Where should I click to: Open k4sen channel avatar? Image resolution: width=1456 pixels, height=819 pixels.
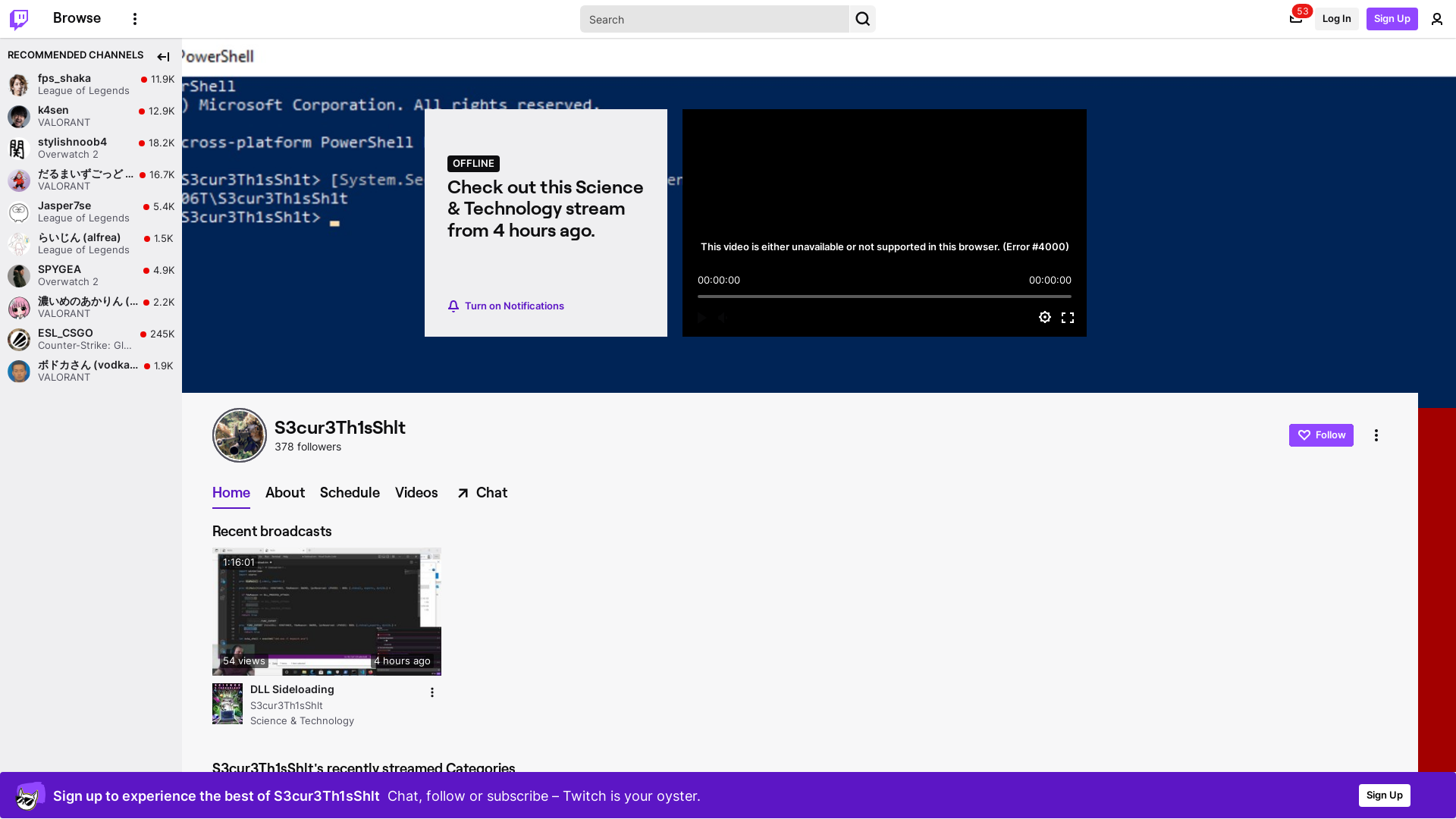(x=19, y=116)
